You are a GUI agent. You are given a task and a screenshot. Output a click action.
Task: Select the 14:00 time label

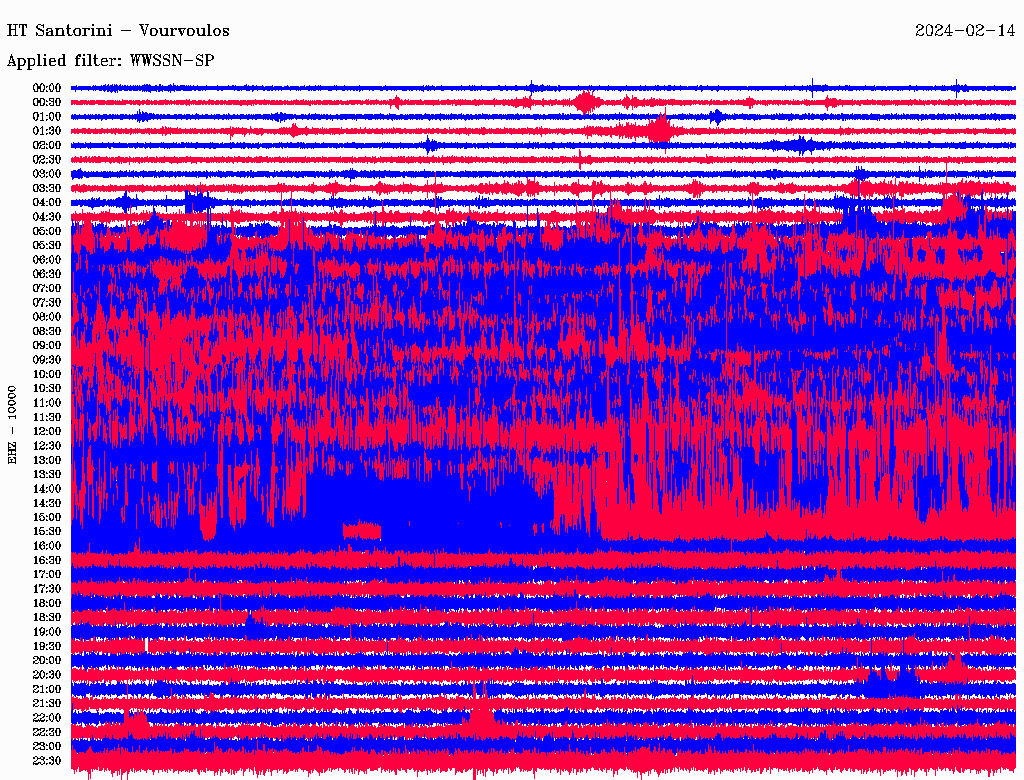click(x=47, y=489)
